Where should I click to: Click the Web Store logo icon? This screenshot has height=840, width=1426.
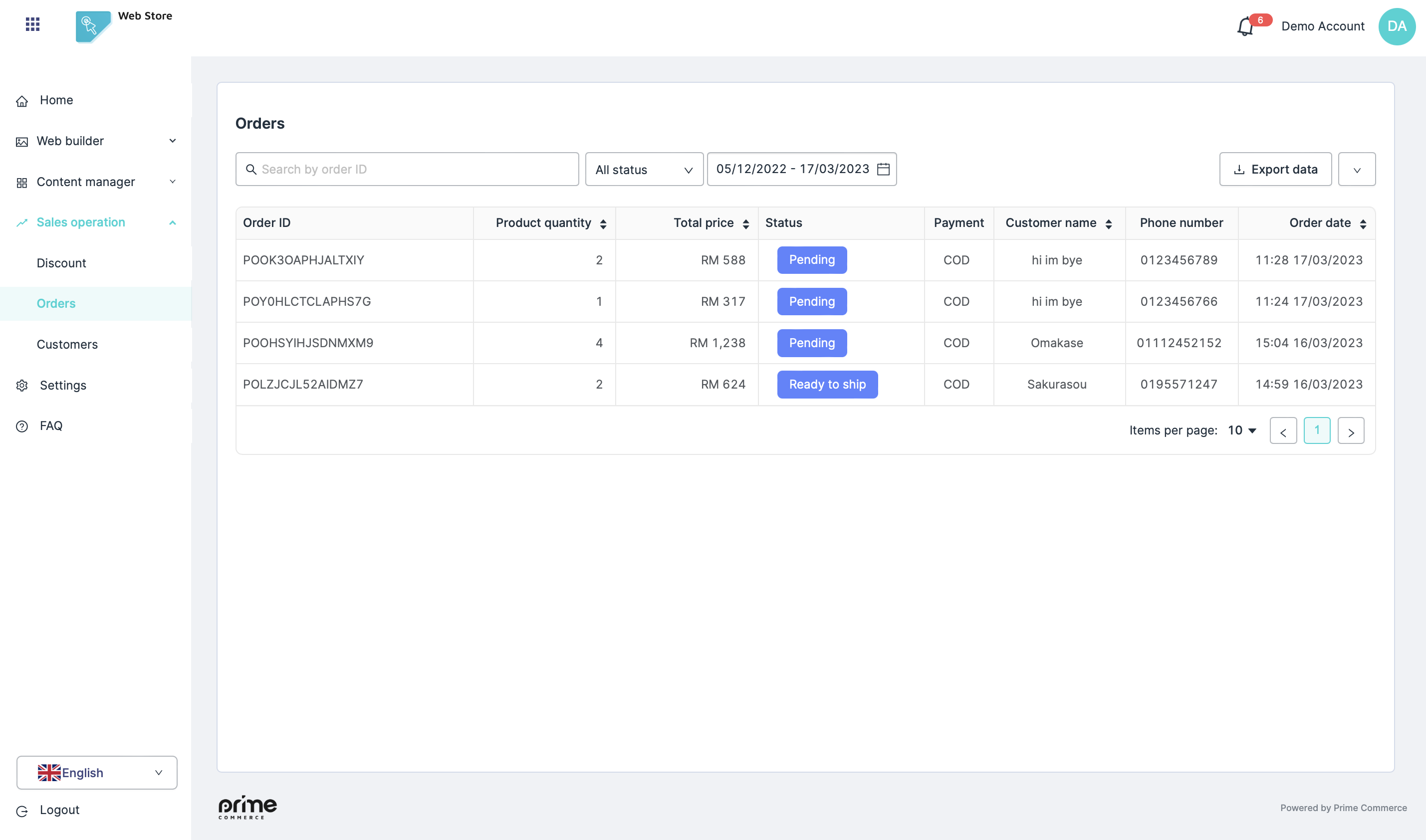point(93,25)
